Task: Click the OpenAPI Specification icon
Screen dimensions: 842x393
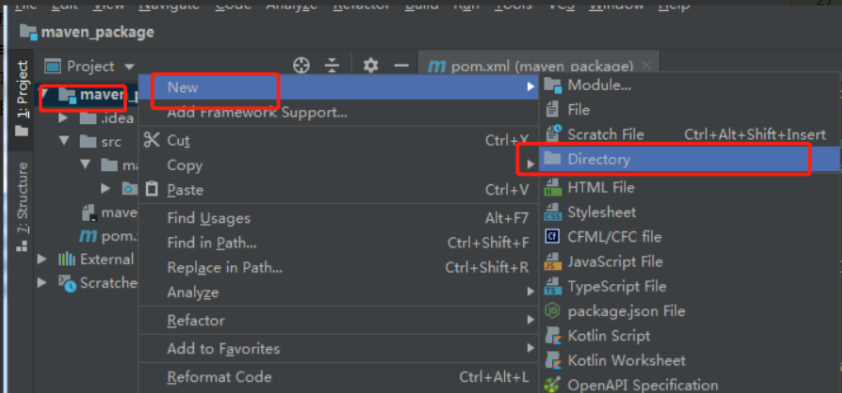Action: [553, 385]
